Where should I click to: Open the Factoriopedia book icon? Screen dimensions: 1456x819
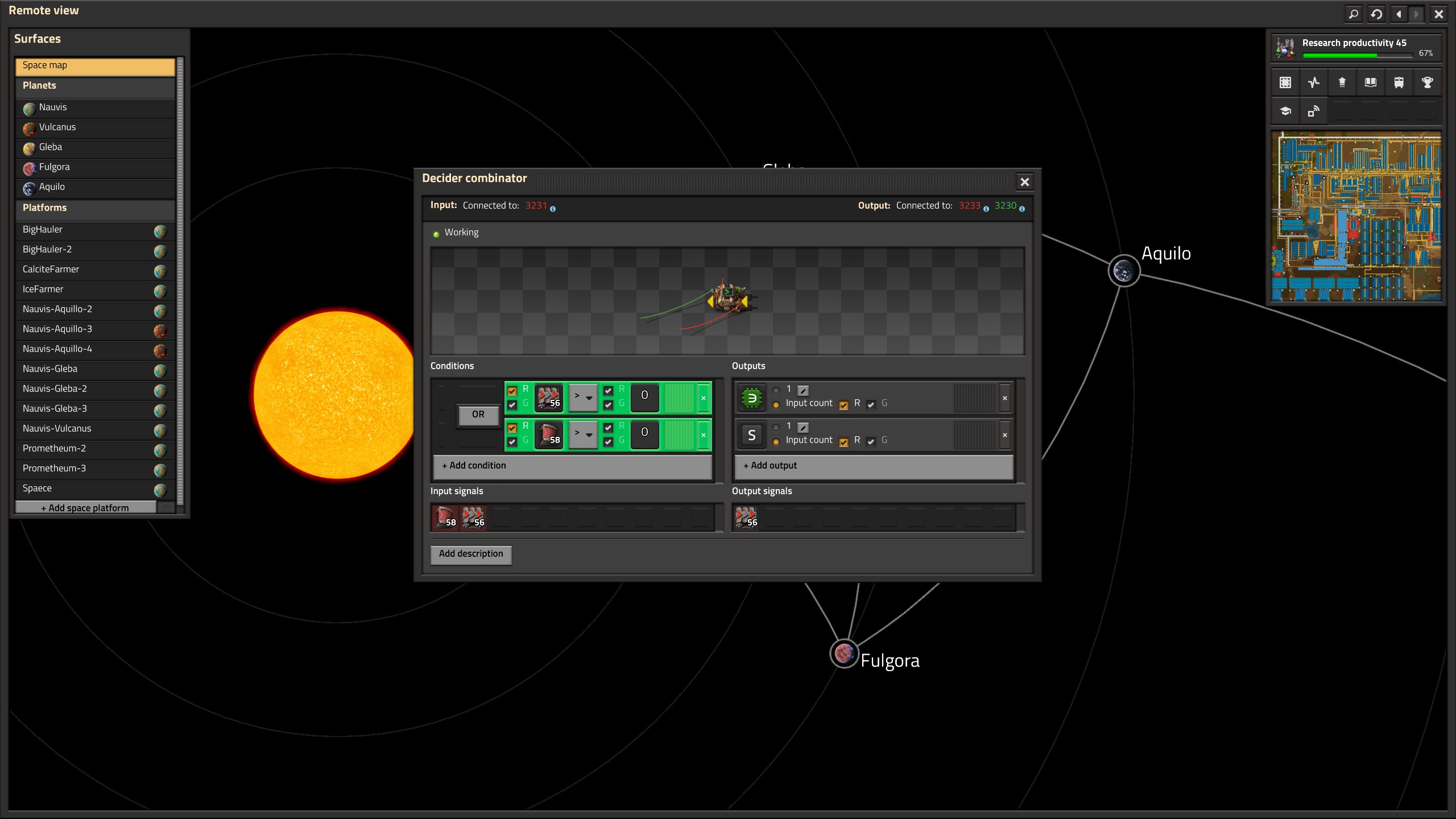point(1370,82)
